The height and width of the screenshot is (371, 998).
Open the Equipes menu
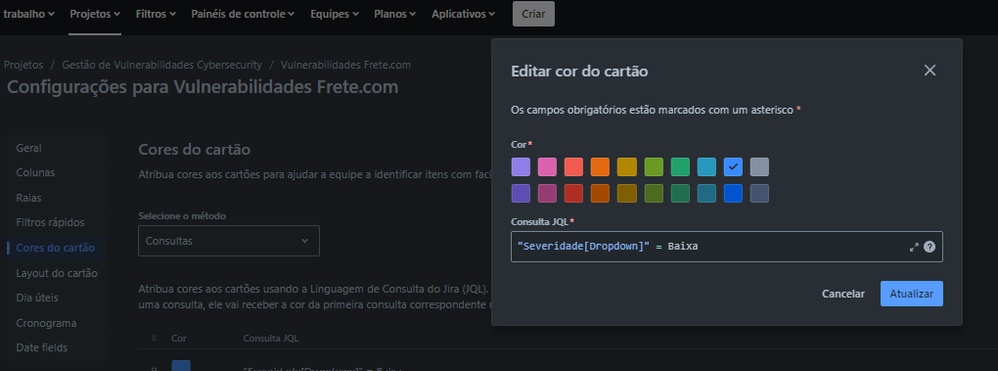pos(335,14)
